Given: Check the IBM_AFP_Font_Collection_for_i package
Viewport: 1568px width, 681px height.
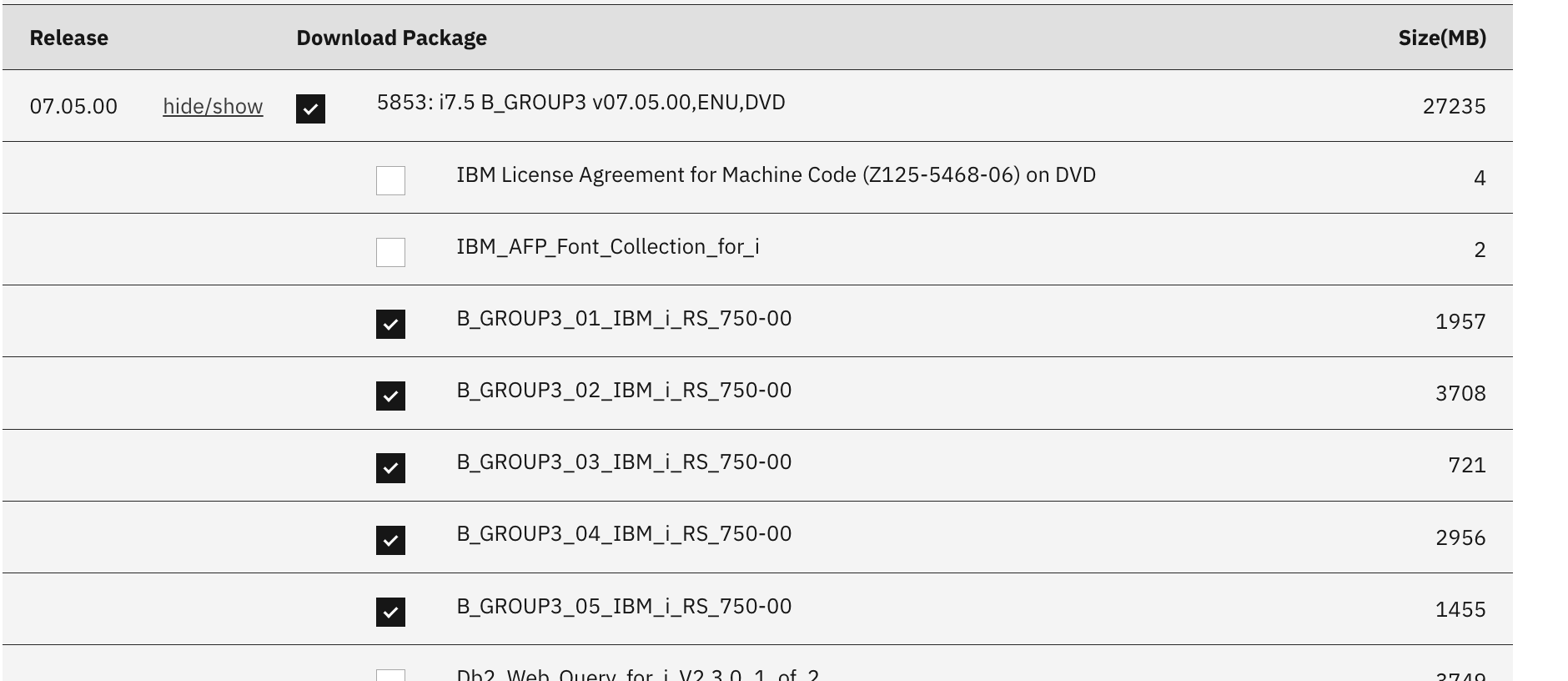Looking at the screenshot, I should [x=389, y=253].
